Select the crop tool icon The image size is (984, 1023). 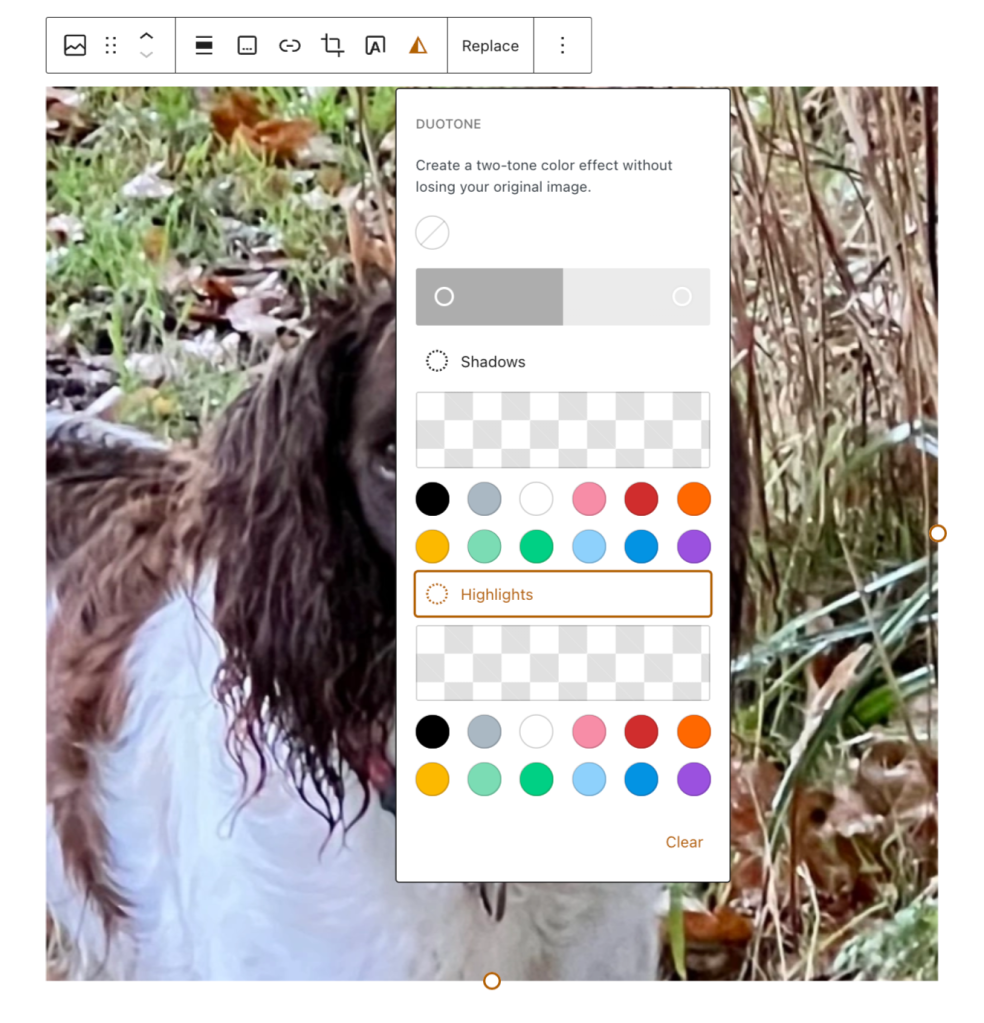tap(332, 46)
